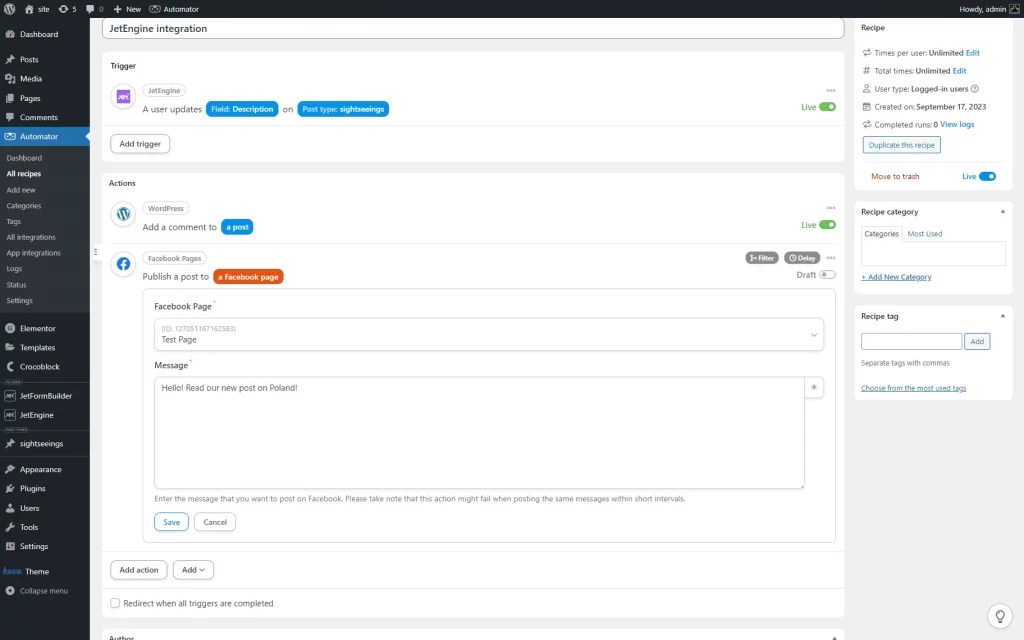
Task: Select the Categories tab
Action: click(881, 234)
